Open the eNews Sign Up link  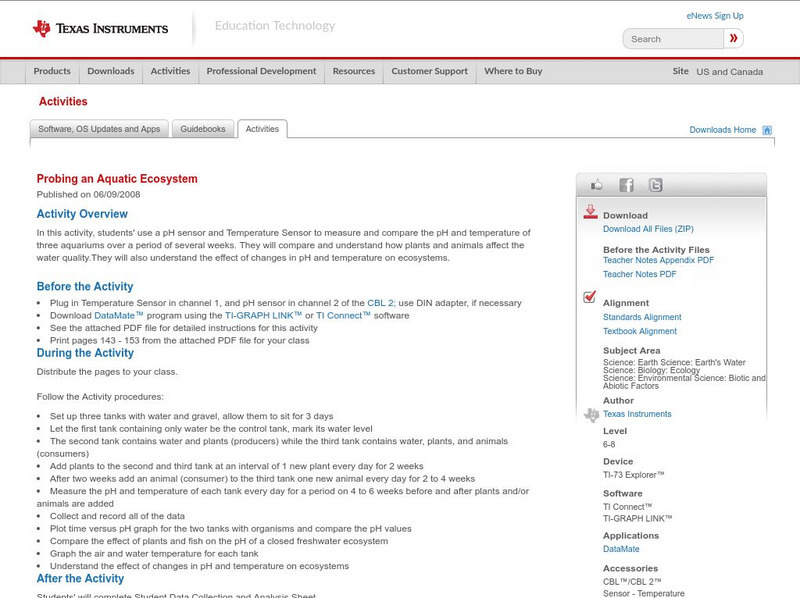715,16
